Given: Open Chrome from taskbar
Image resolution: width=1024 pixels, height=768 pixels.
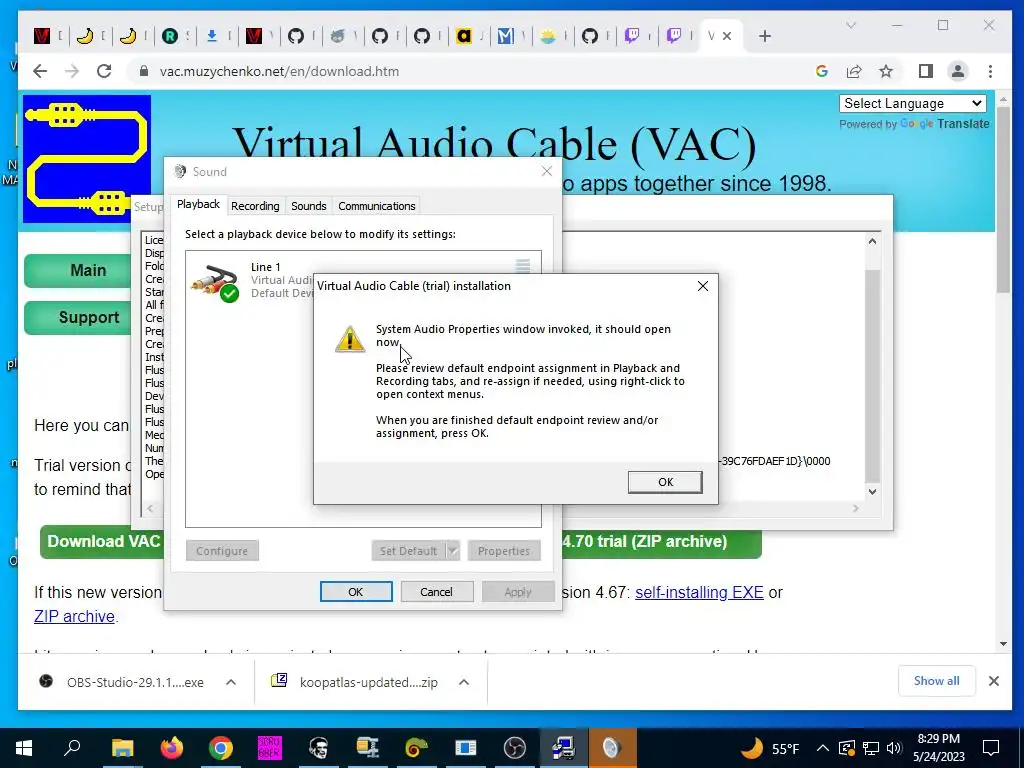Looking at the screenshot, I should (x=221, y=748).
